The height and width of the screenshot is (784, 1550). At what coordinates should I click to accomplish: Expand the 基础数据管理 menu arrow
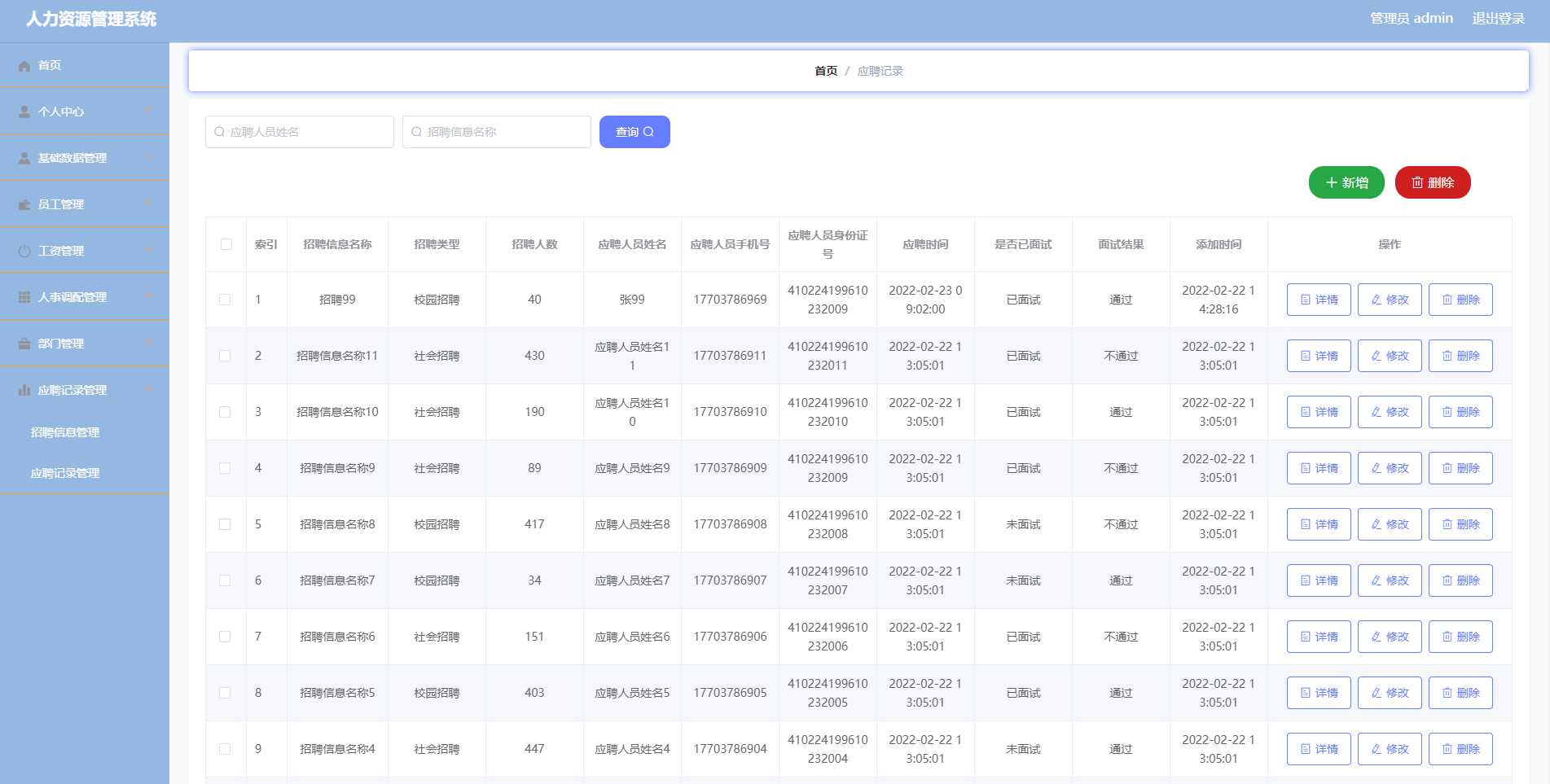(x=148, y=157)
